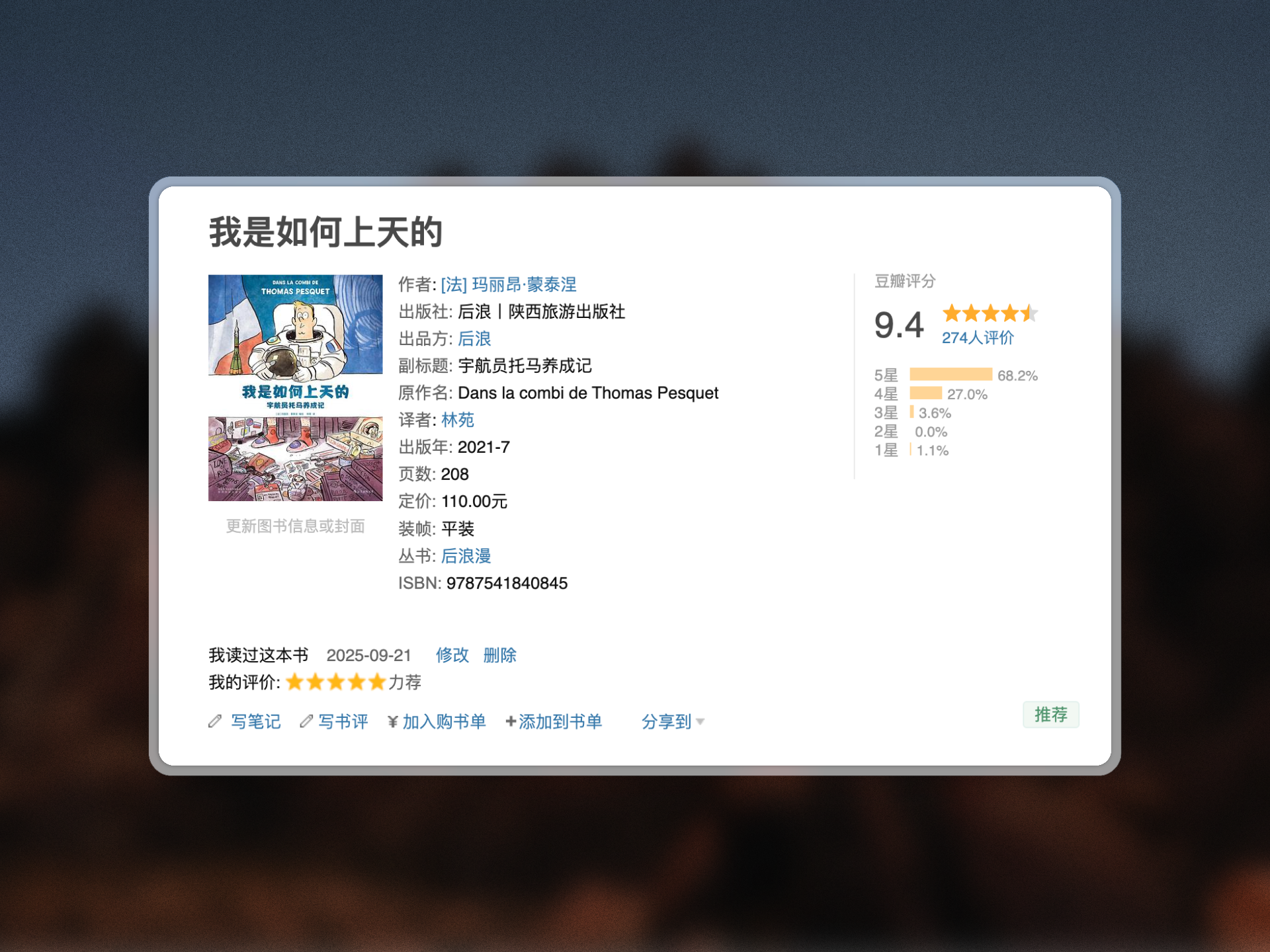Screen dimensions: 1270x952
Task: Expand the 分享到 dropdown arrow
Action: [700, 722]
